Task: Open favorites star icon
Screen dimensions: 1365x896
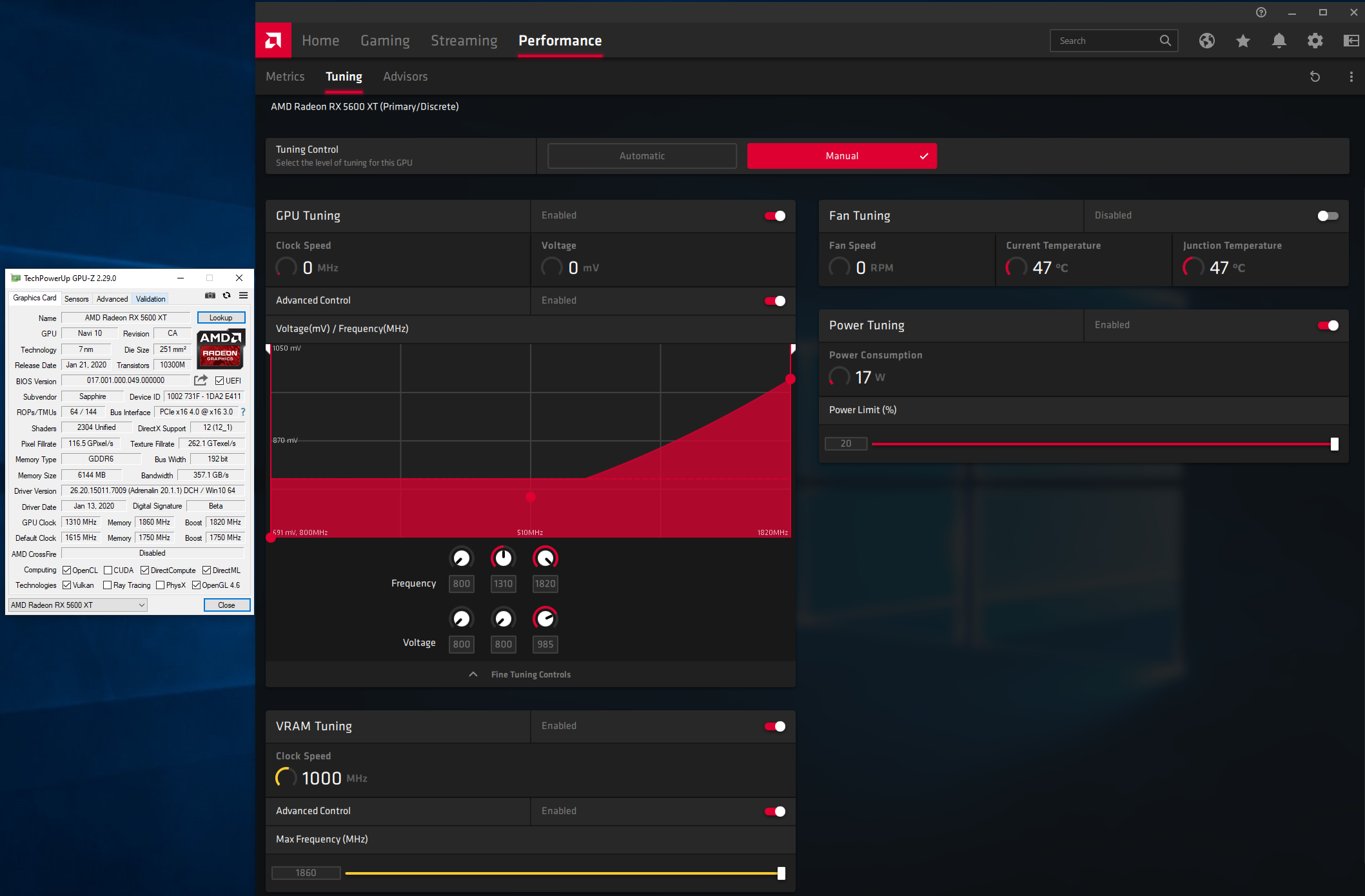Action: (x=1243, y=41)
